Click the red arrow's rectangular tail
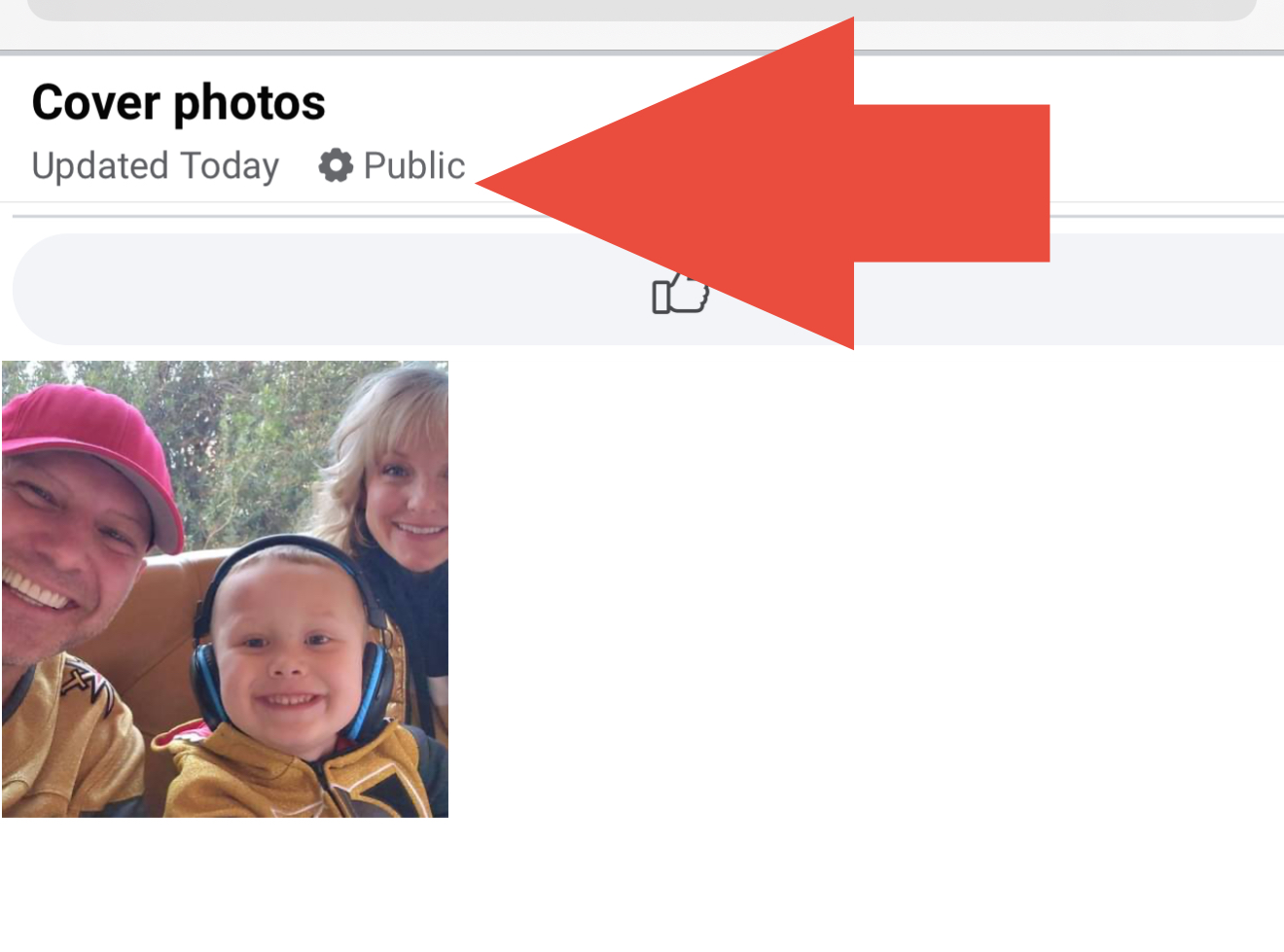The width and height of the screenshot is (1284, 952). pos(951,183)
